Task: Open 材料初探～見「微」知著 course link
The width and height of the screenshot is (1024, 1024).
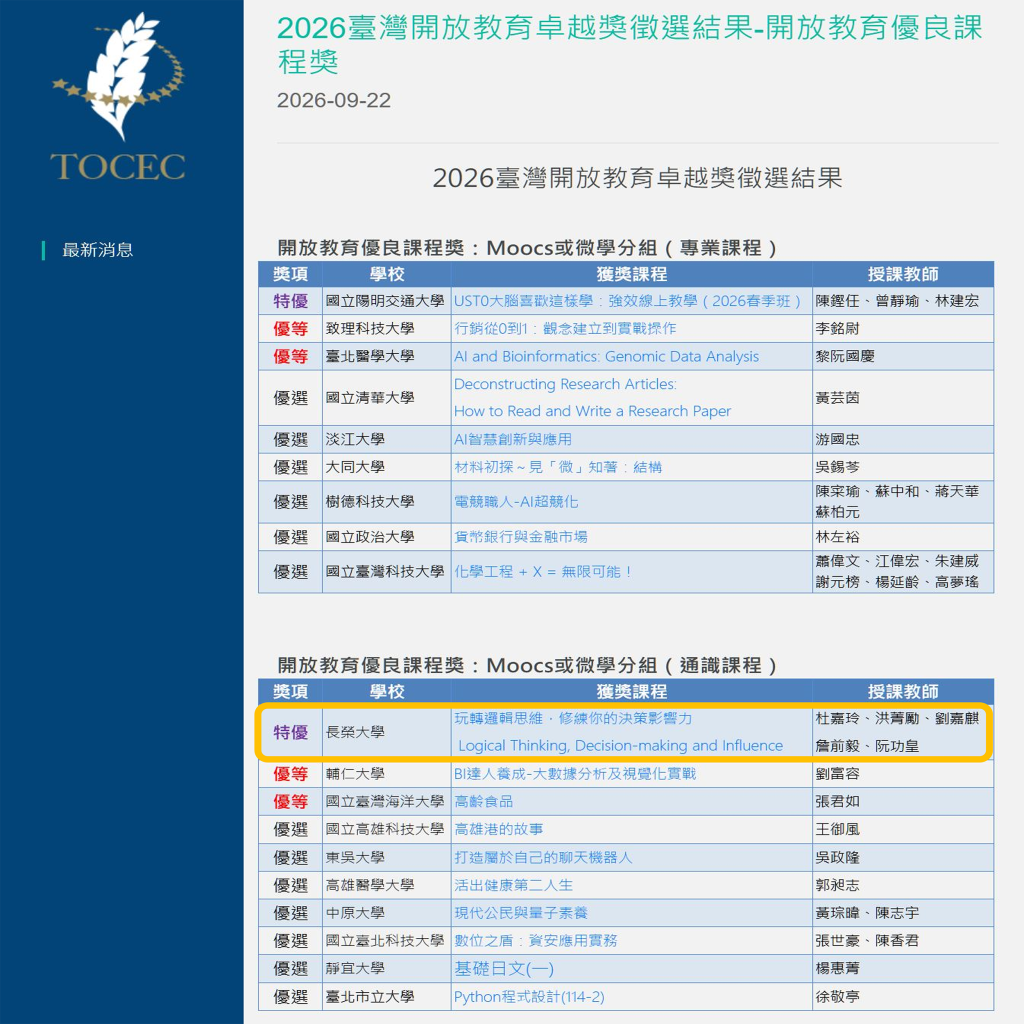Action: pyautogui.click(x=558, y=467)
